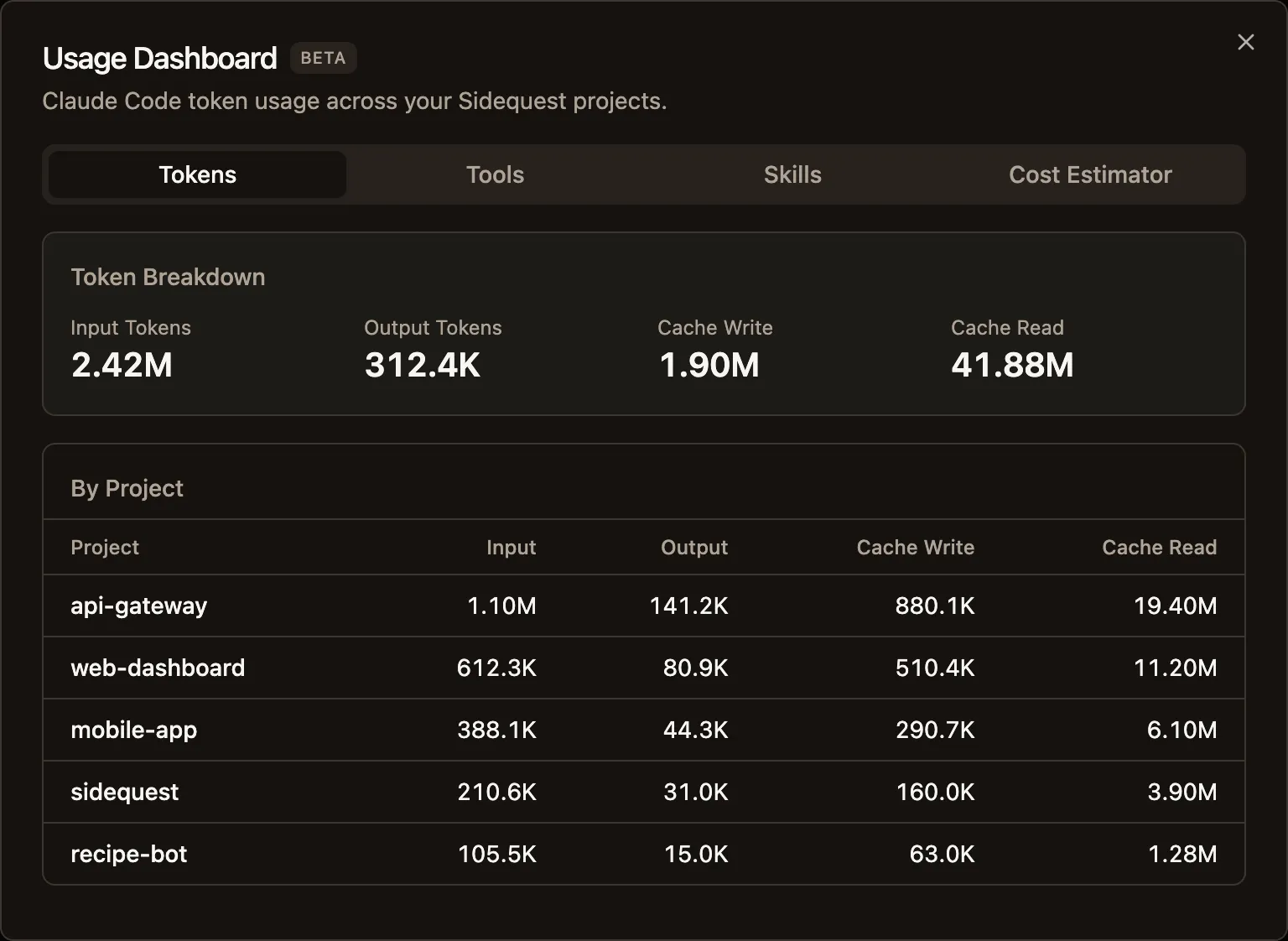Click mobile-app input value 388.1K
The height and width of the screenshot is (941, 1288).
[496, 730]
